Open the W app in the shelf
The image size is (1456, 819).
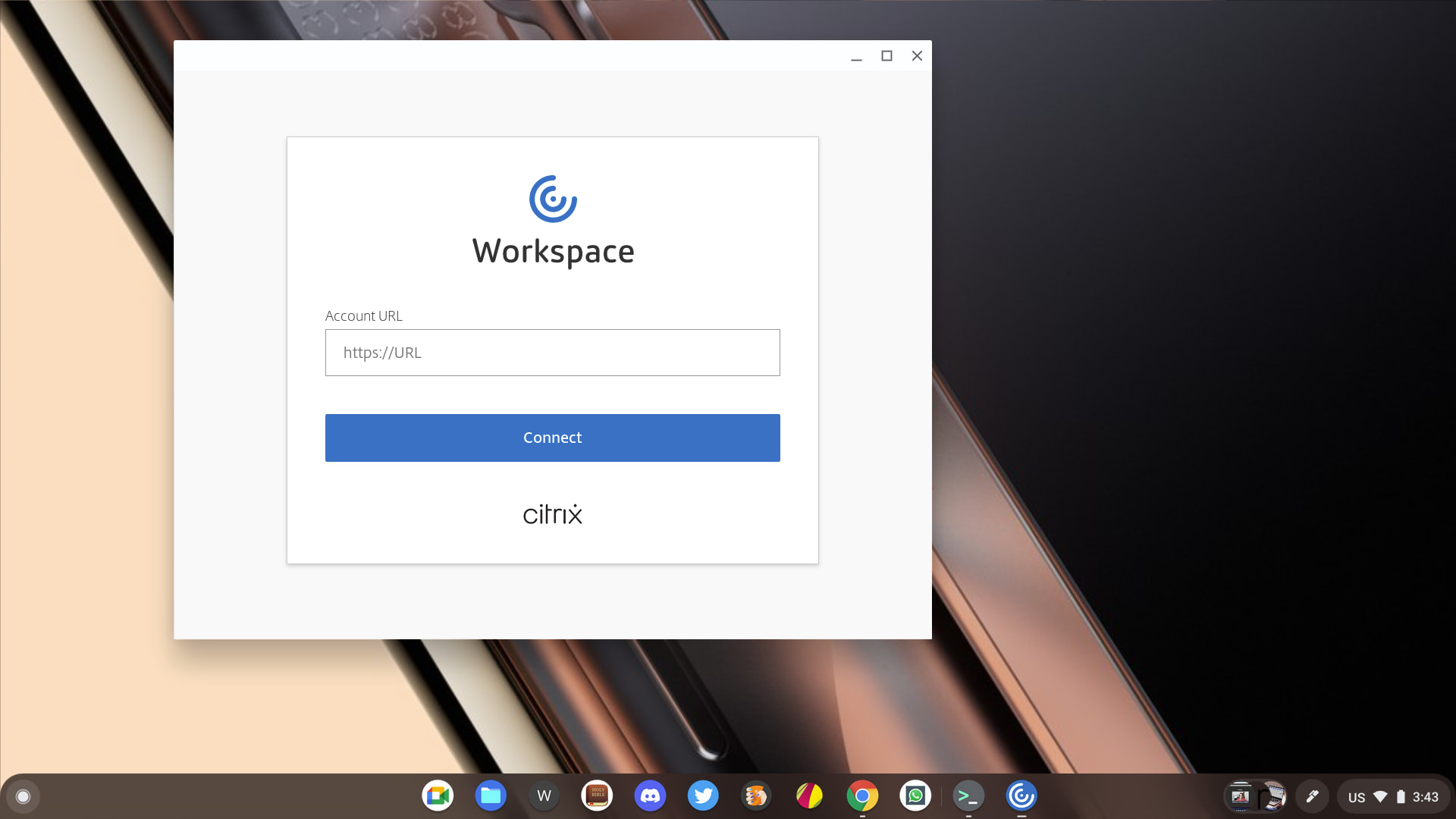point(544,795)
